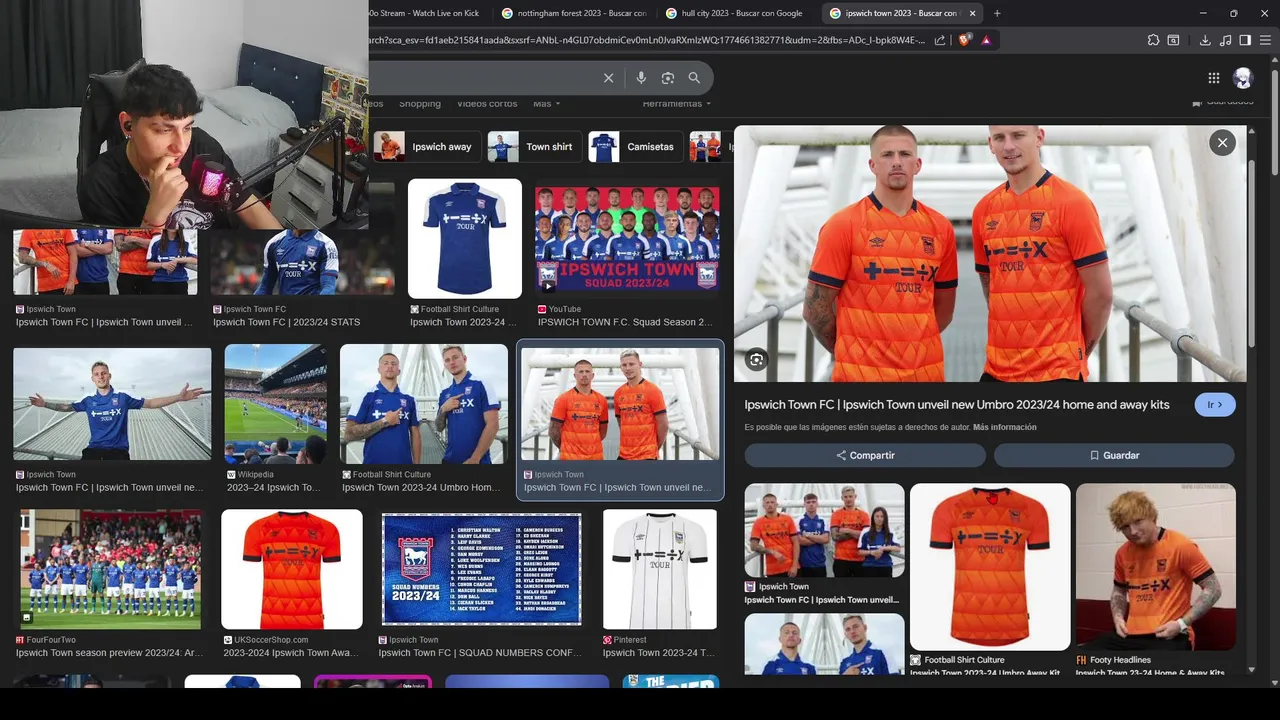Open the Google apps grid
1280x720 pixels.
pos(1213,78)
